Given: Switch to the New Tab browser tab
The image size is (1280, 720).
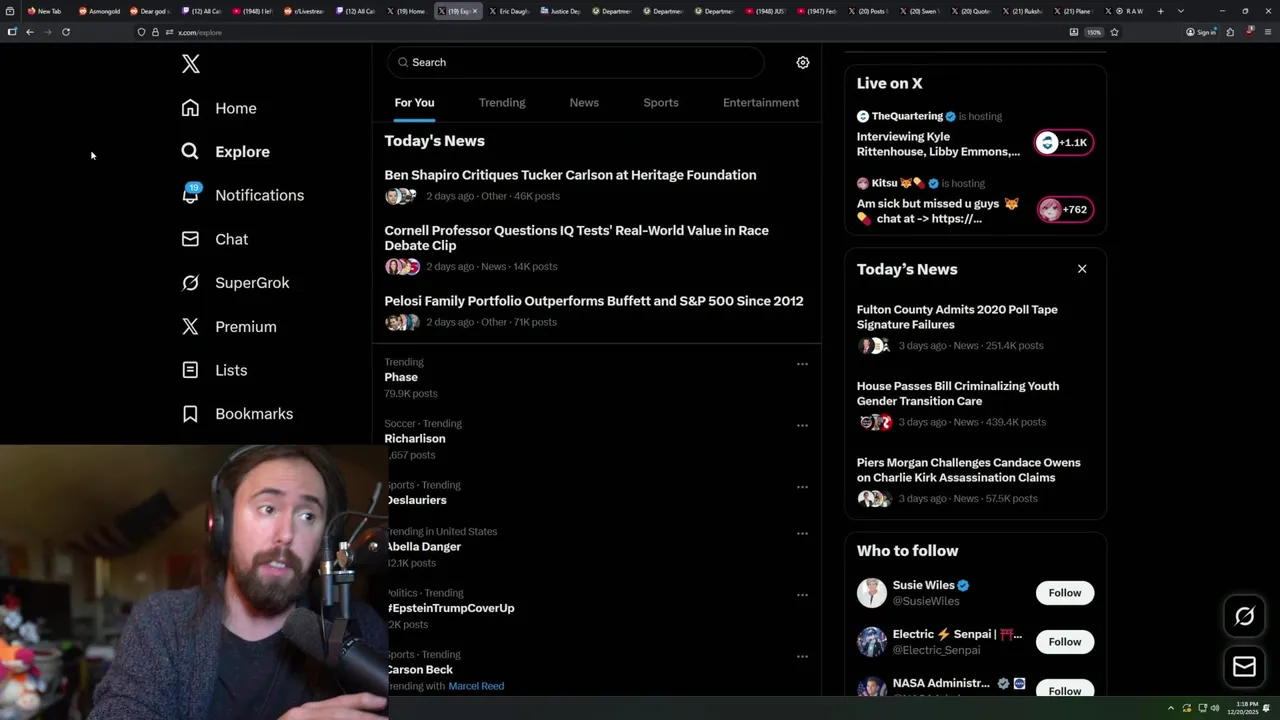Looking at the screenshot, I should 45,11.
